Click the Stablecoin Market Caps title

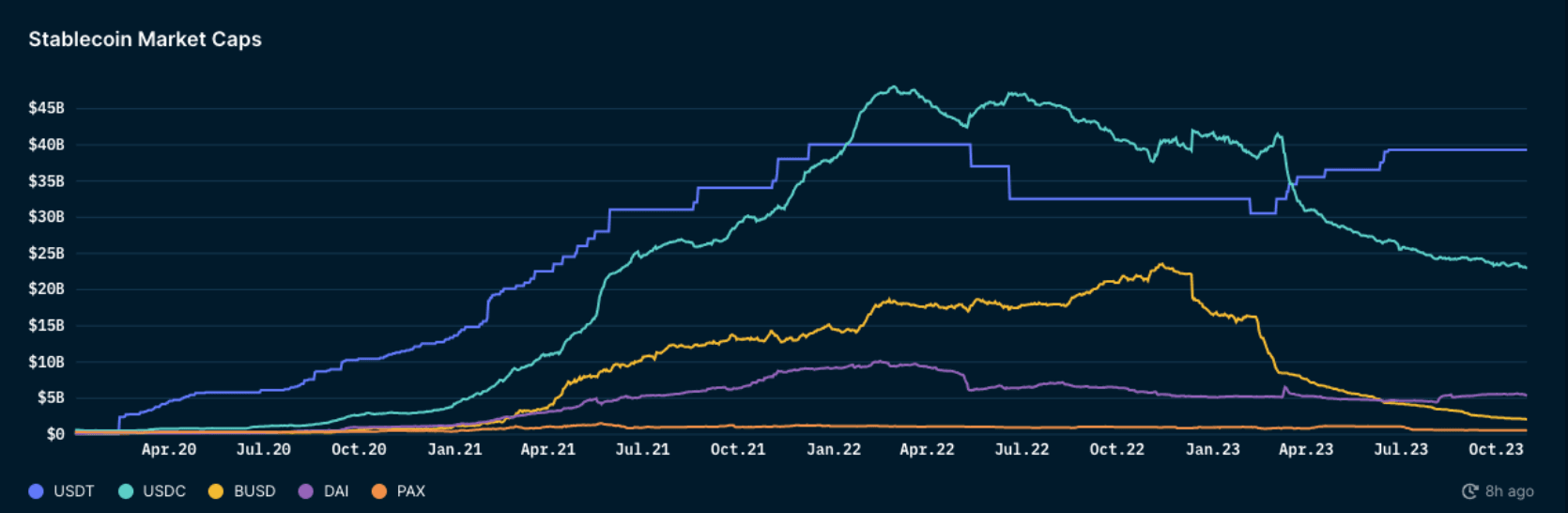(145, 39)
